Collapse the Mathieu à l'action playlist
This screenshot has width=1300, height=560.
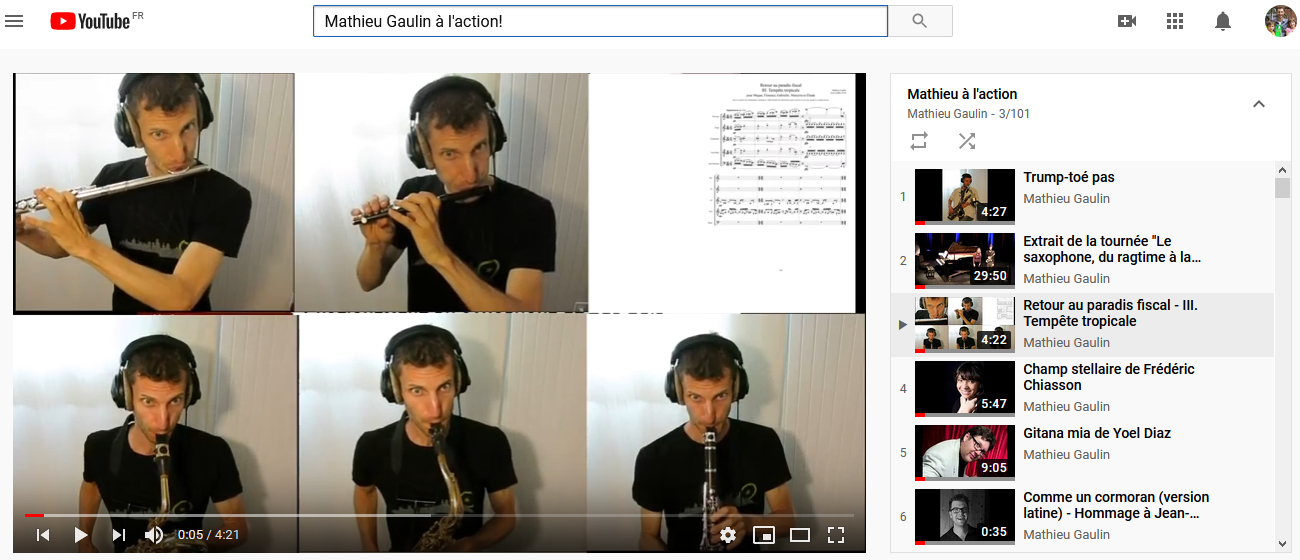click(1259, 103)
